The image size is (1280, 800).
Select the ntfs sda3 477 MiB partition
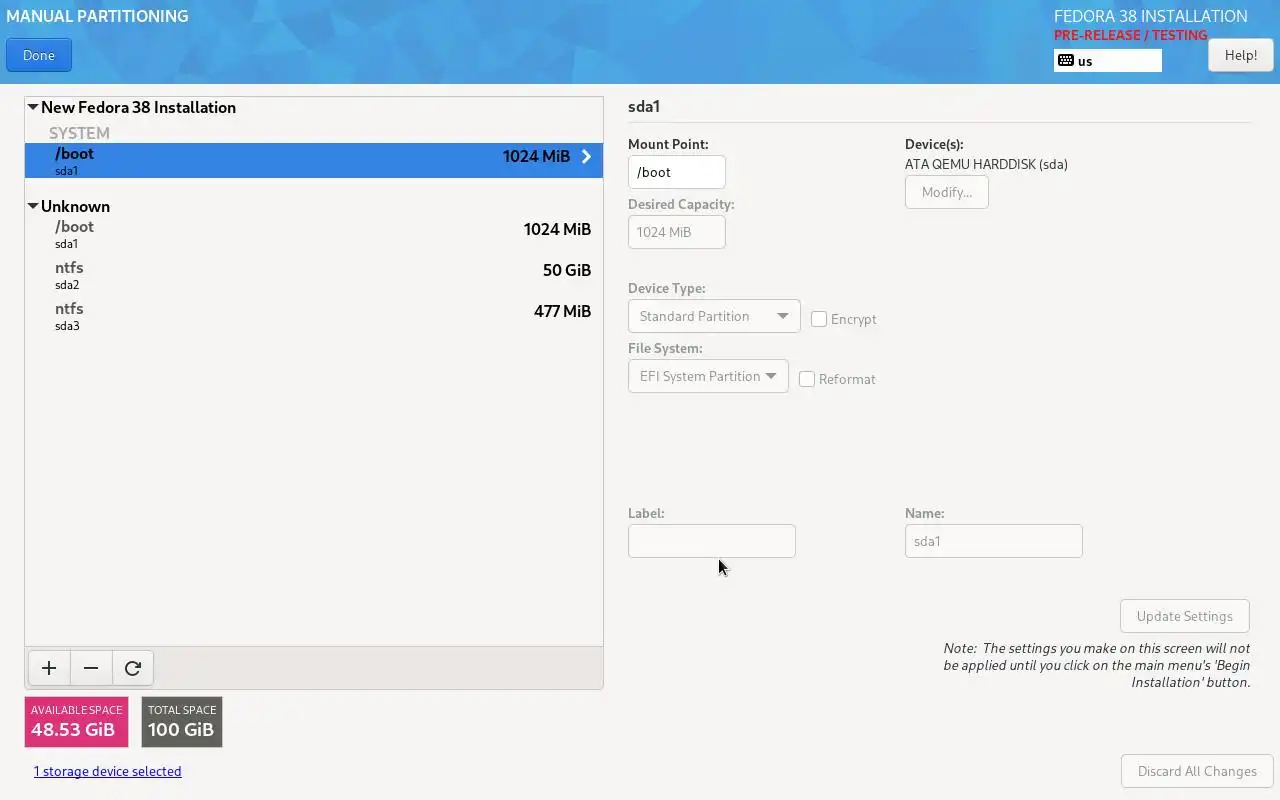pos(314,316)
